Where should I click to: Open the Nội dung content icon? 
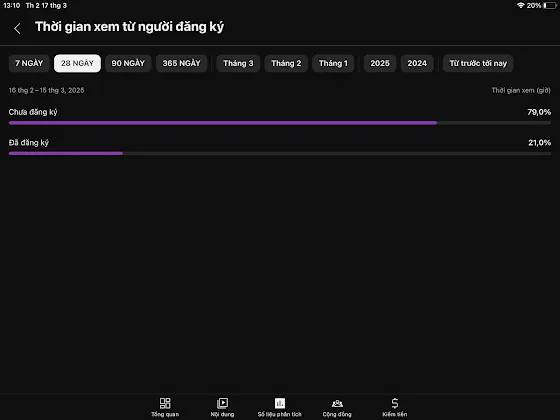coord(222,403)
